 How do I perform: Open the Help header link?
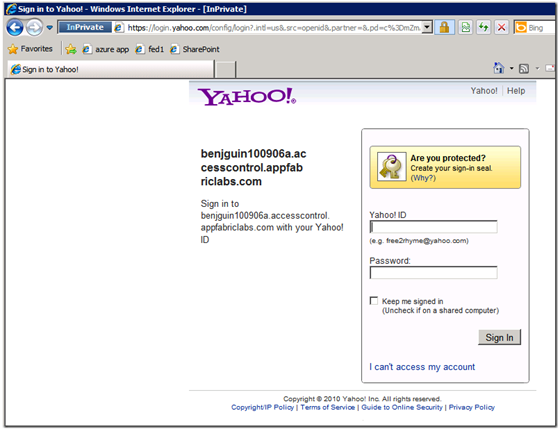[516, 91]
